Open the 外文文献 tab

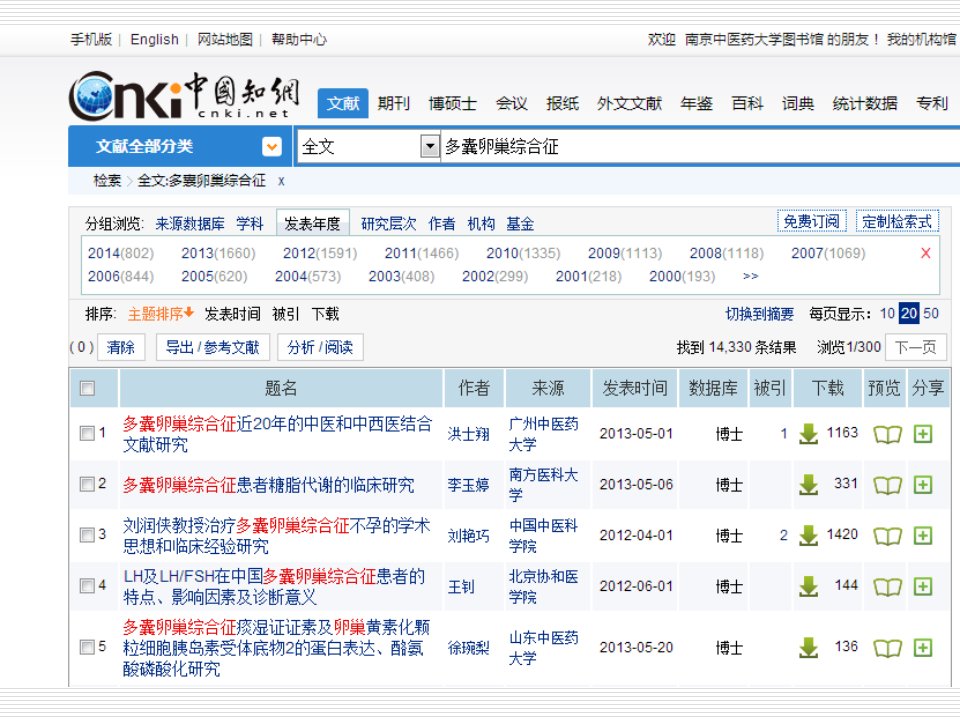[x=629, y=103]
